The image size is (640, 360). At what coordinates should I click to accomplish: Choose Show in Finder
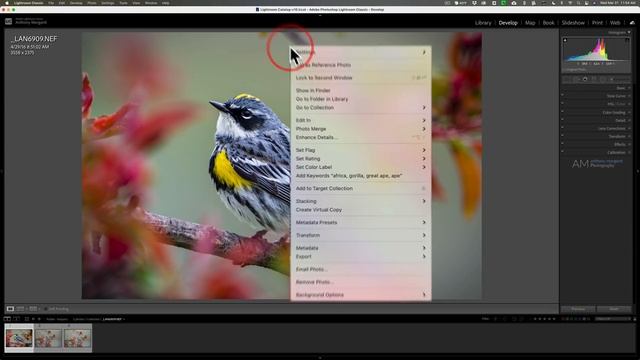[x=361, y=90]
